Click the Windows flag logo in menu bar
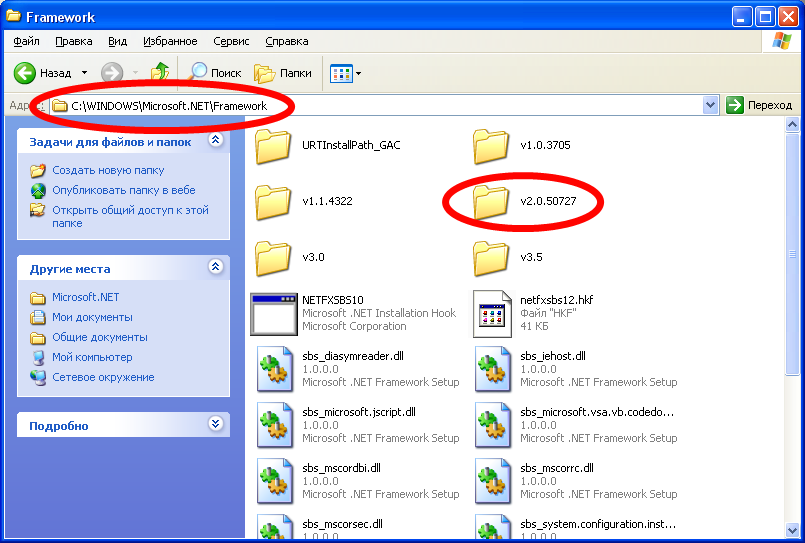 (781, 41)
